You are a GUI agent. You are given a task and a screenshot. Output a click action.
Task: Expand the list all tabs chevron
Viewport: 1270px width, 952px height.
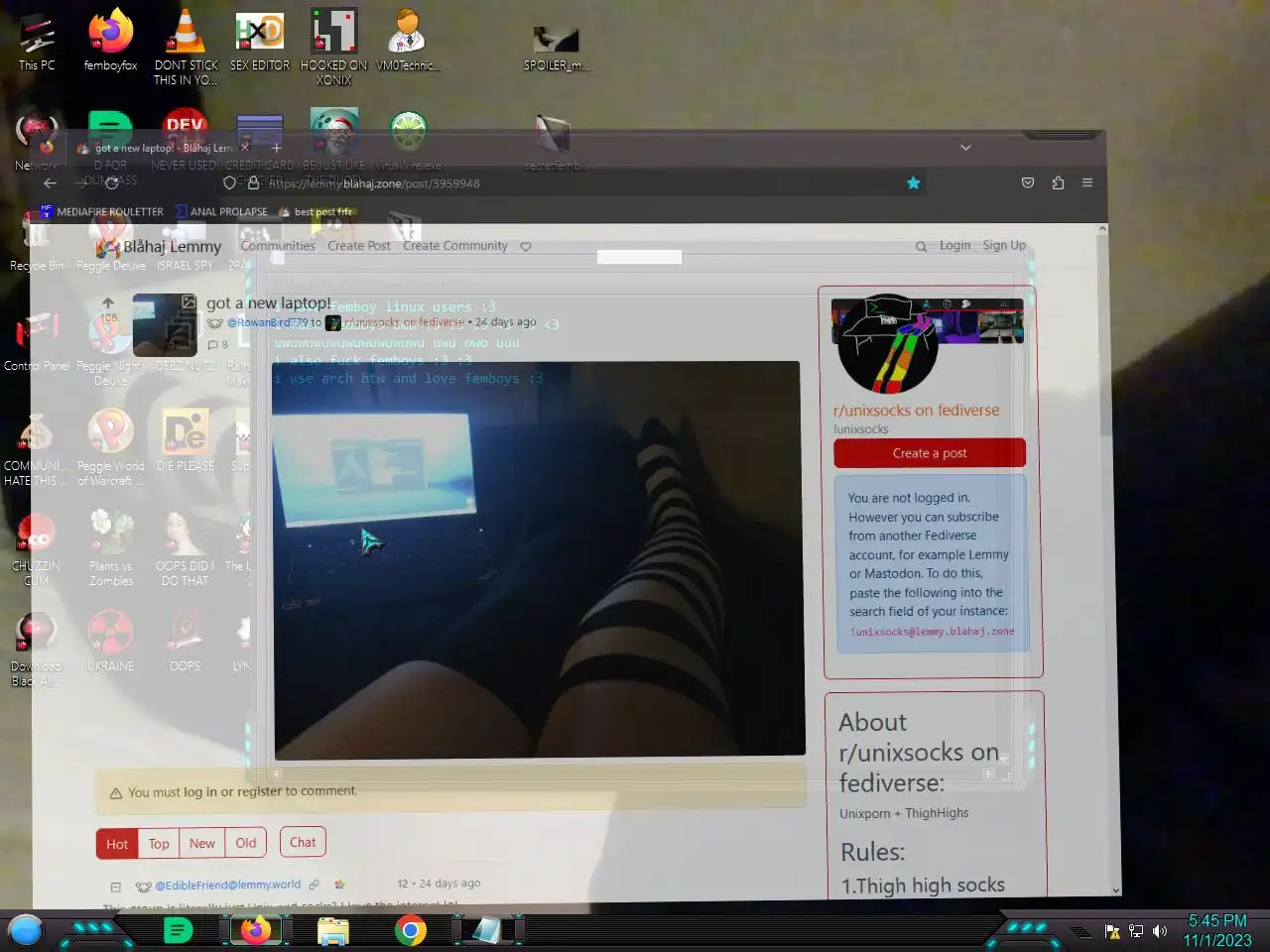pyautogui.click(x=965, y=148)
